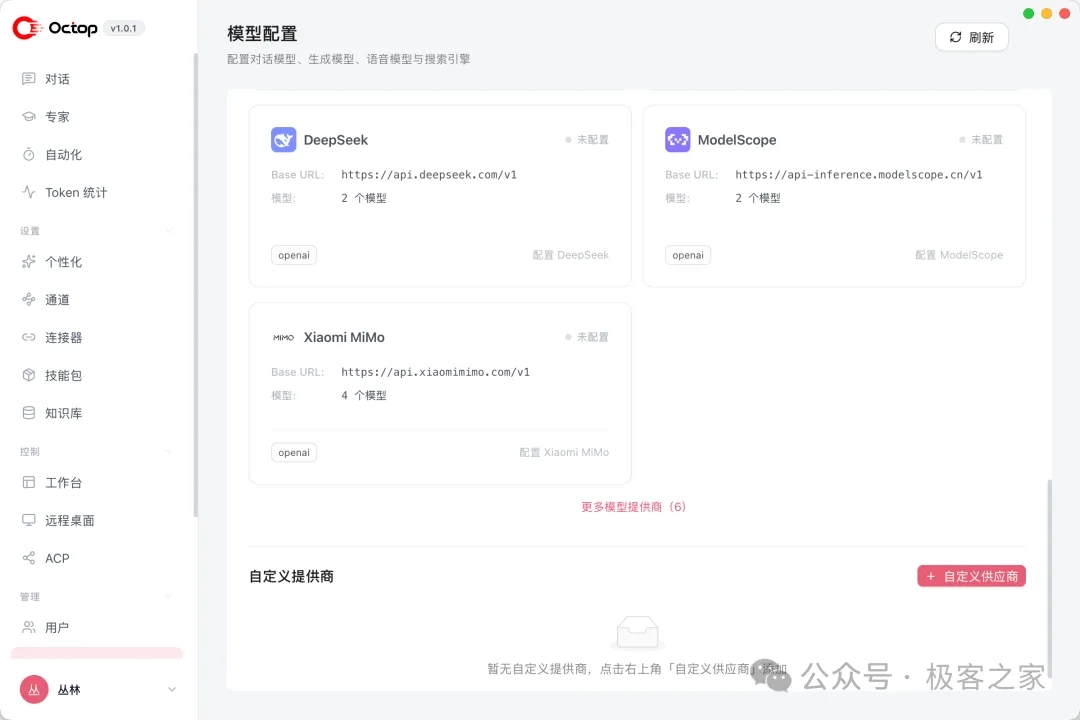Screen dimensions: 1080x720
Task: Expand the 丛林 user menu chevron
Action: click(x=172, y=689)
